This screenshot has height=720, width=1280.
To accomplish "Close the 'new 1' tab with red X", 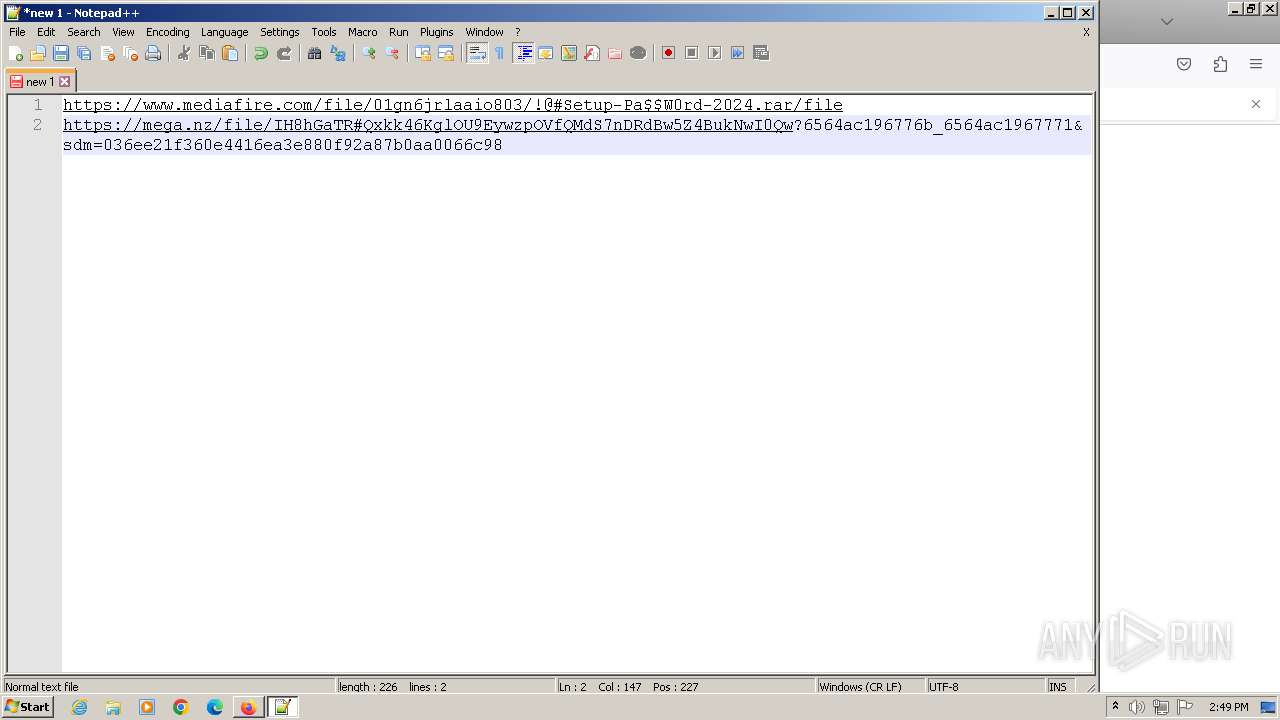I will pyautogui.click(x=65, y=82).
